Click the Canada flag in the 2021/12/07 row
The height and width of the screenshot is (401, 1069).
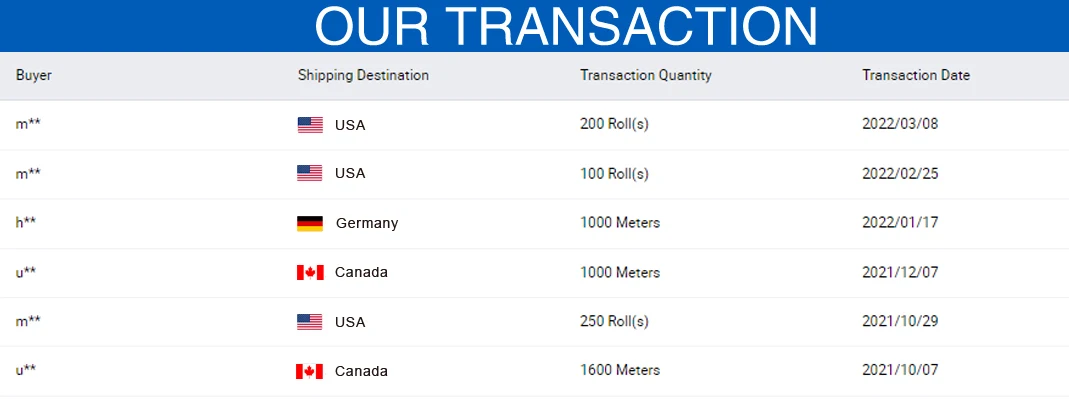coord(310,273)
